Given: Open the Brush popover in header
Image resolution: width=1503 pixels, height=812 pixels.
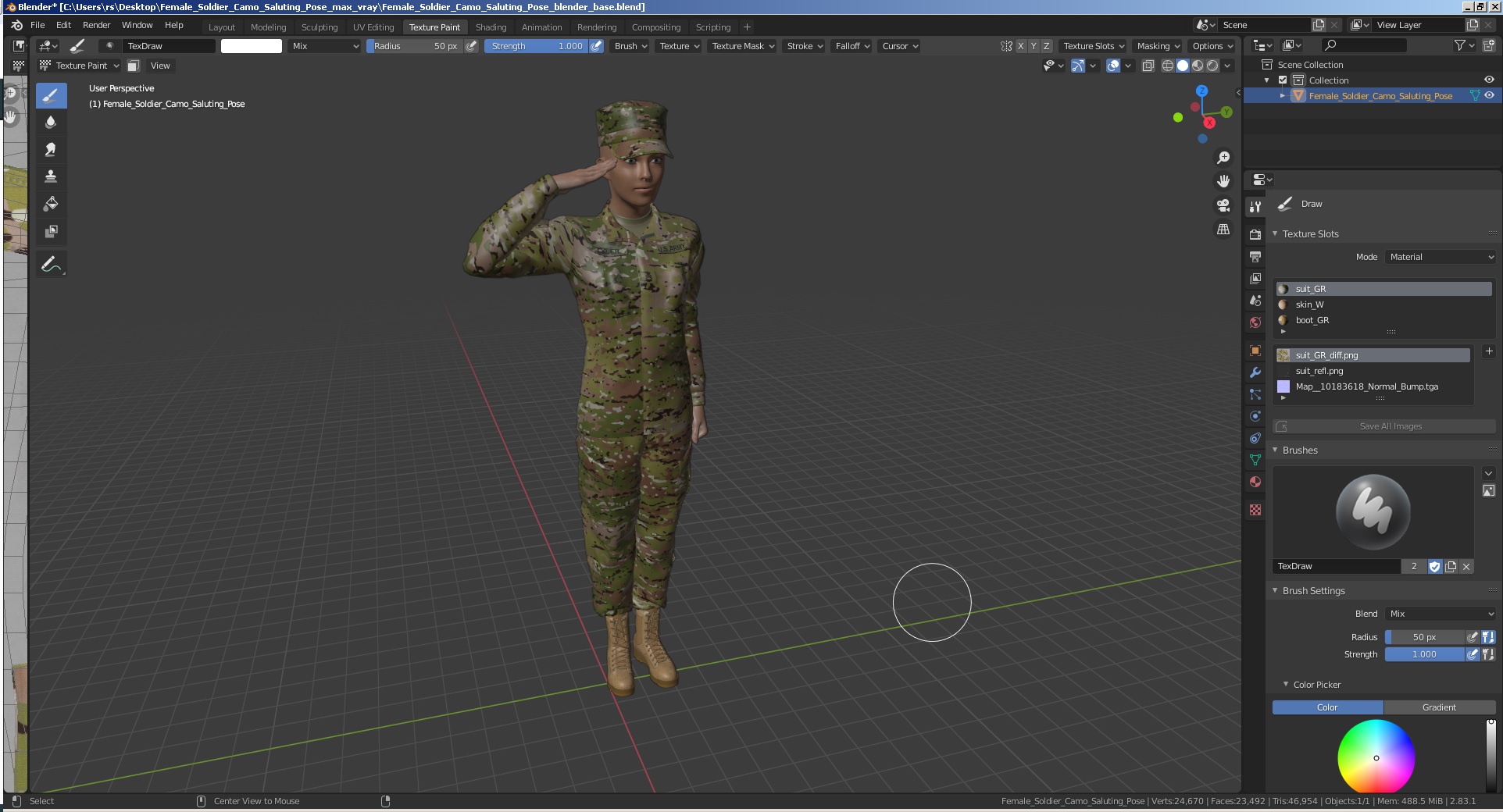Looking at the screenshot, I should (x=630, y=46).
